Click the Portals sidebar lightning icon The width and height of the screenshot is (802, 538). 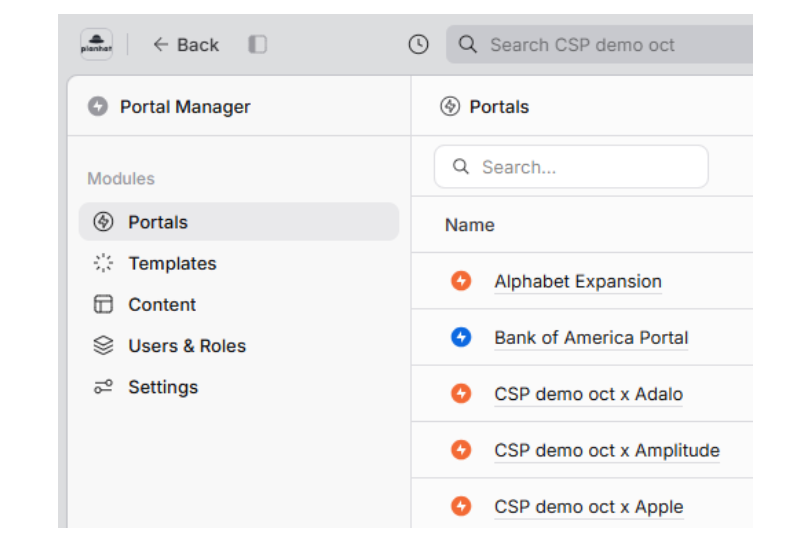coord(103,222)
